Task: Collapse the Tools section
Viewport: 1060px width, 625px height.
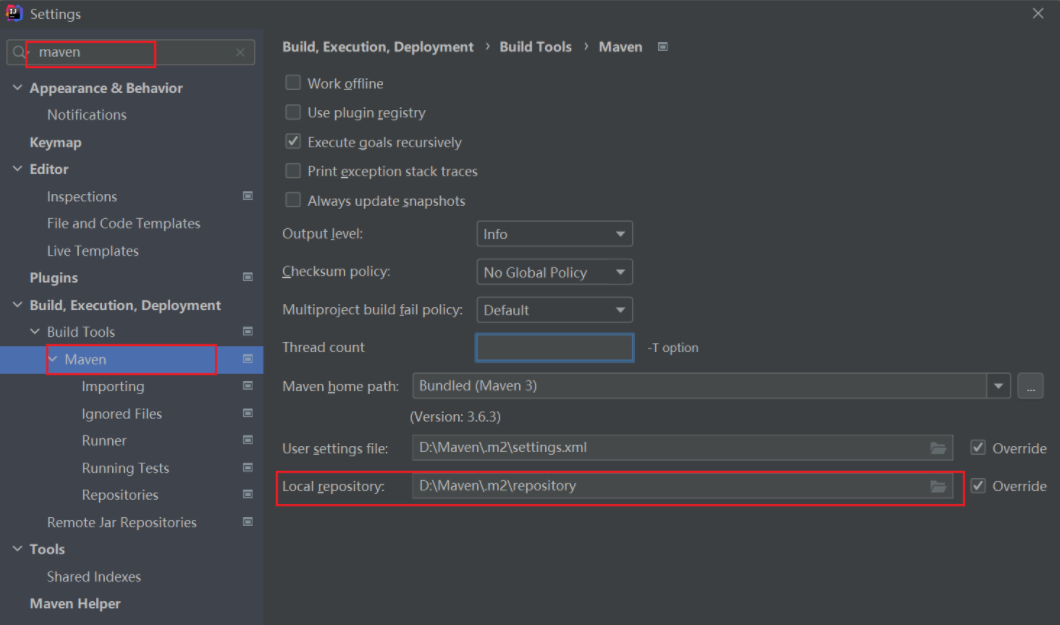Action: coord(18,549)
